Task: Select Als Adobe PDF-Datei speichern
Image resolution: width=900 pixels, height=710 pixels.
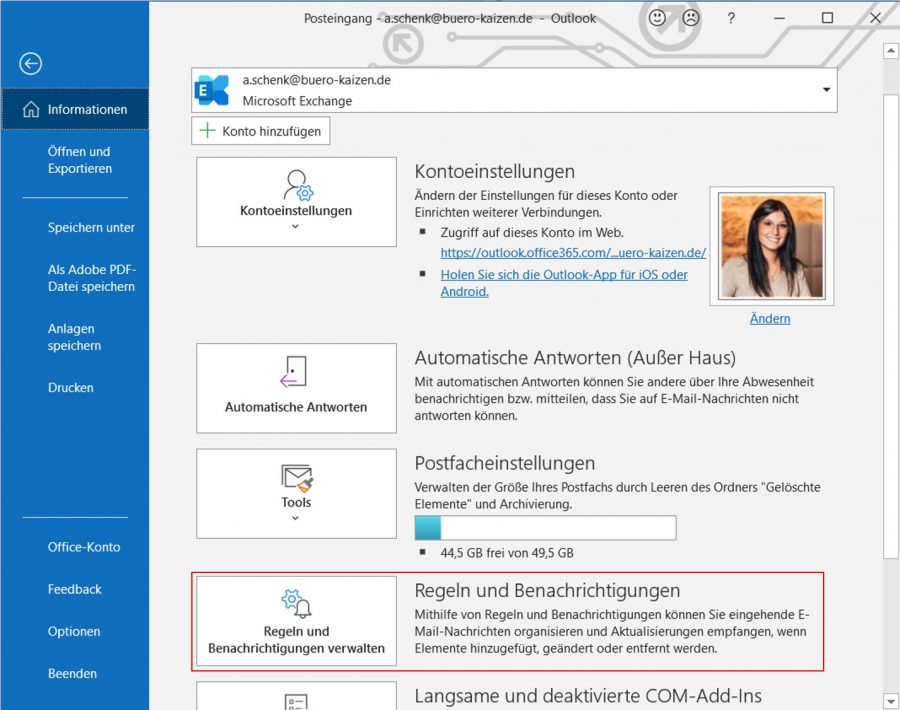Action: (x=91, y=278)
